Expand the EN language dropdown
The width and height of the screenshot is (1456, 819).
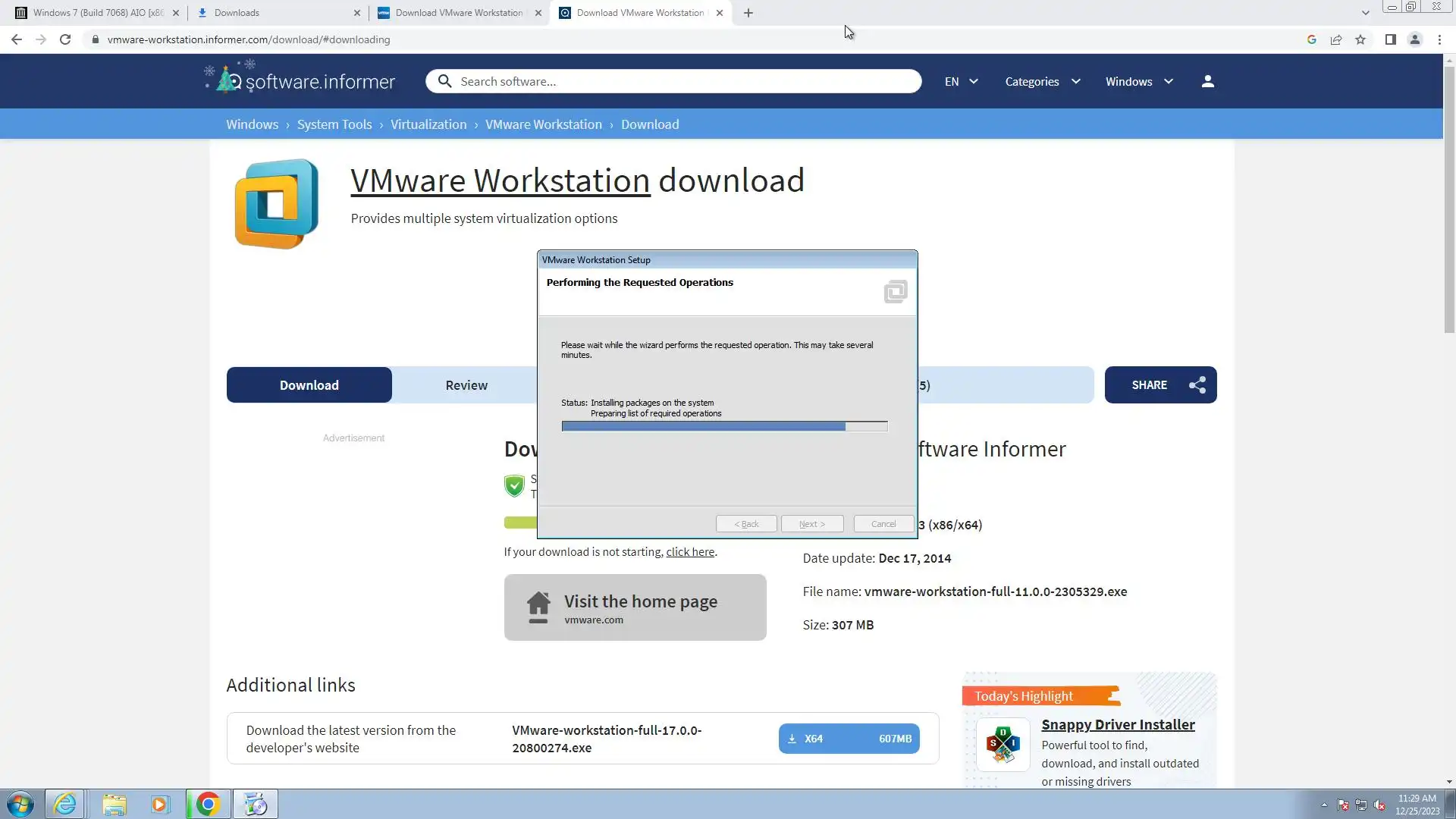[x=961, y=81]
